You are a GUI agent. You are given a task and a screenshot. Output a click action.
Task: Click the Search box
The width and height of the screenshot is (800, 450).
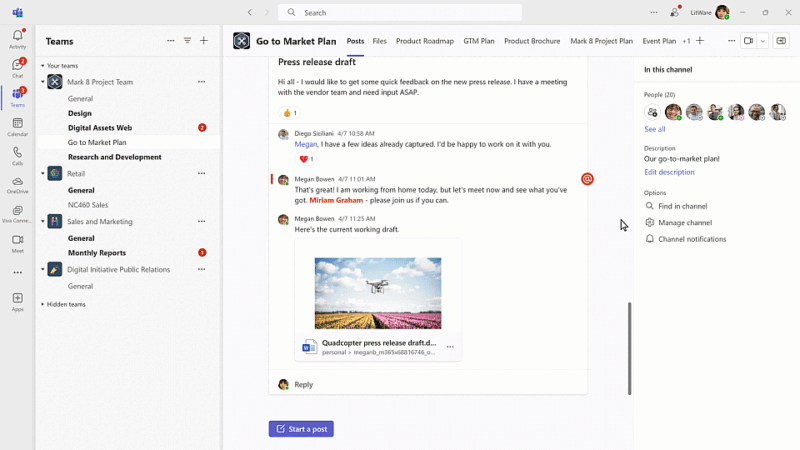pyautogui.click(x=399, y=12)
